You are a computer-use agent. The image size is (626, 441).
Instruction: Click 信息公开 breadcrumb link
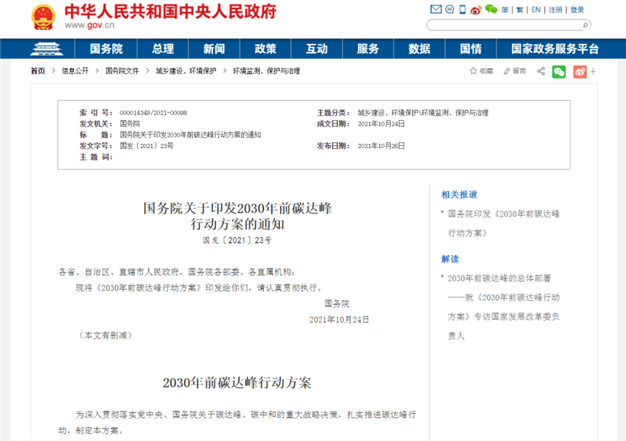(75, 71)
